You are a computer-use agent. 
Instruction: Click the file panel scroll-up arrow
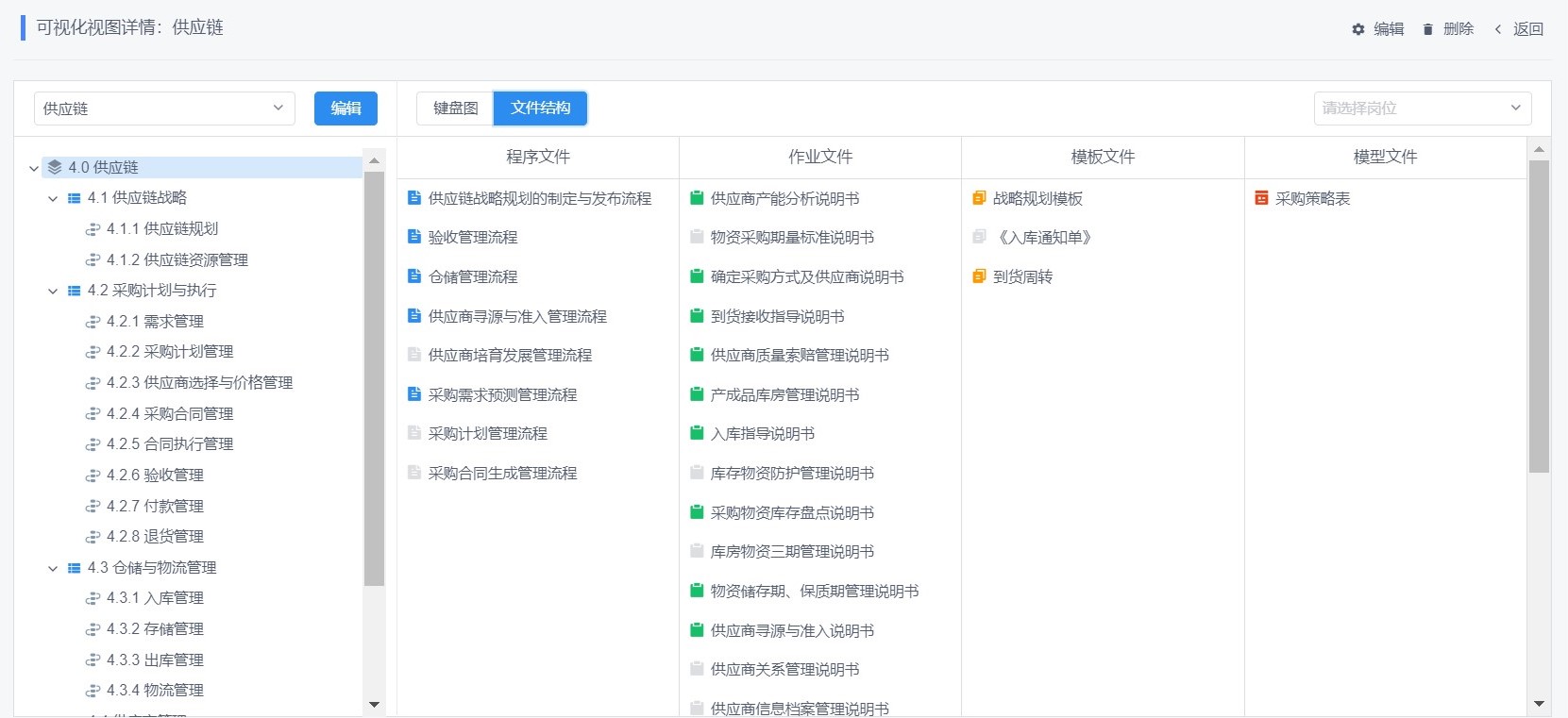point(1539,149)
